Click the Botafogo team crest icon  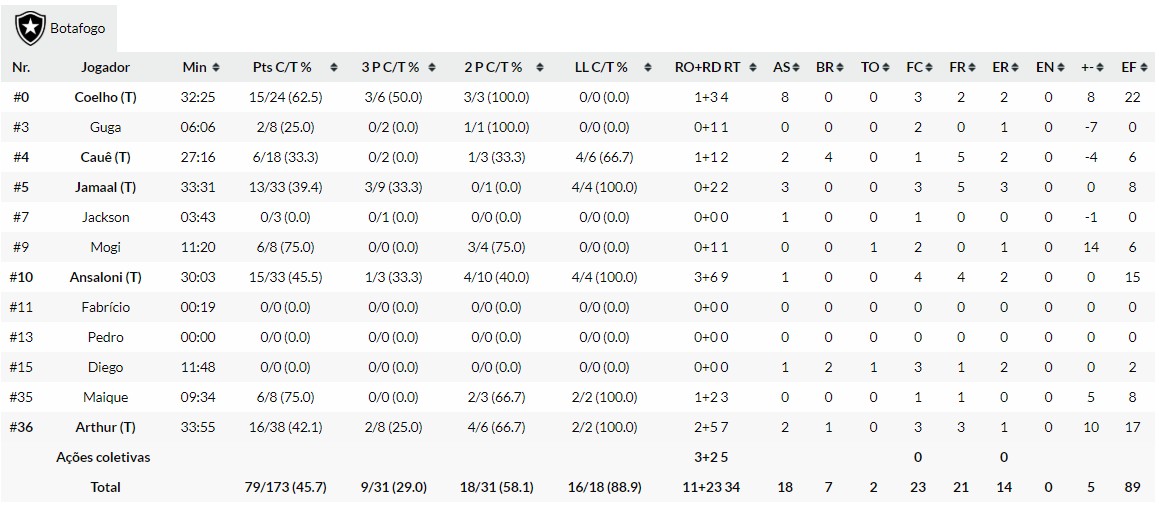pyautogui.click(x=31, y=27)
